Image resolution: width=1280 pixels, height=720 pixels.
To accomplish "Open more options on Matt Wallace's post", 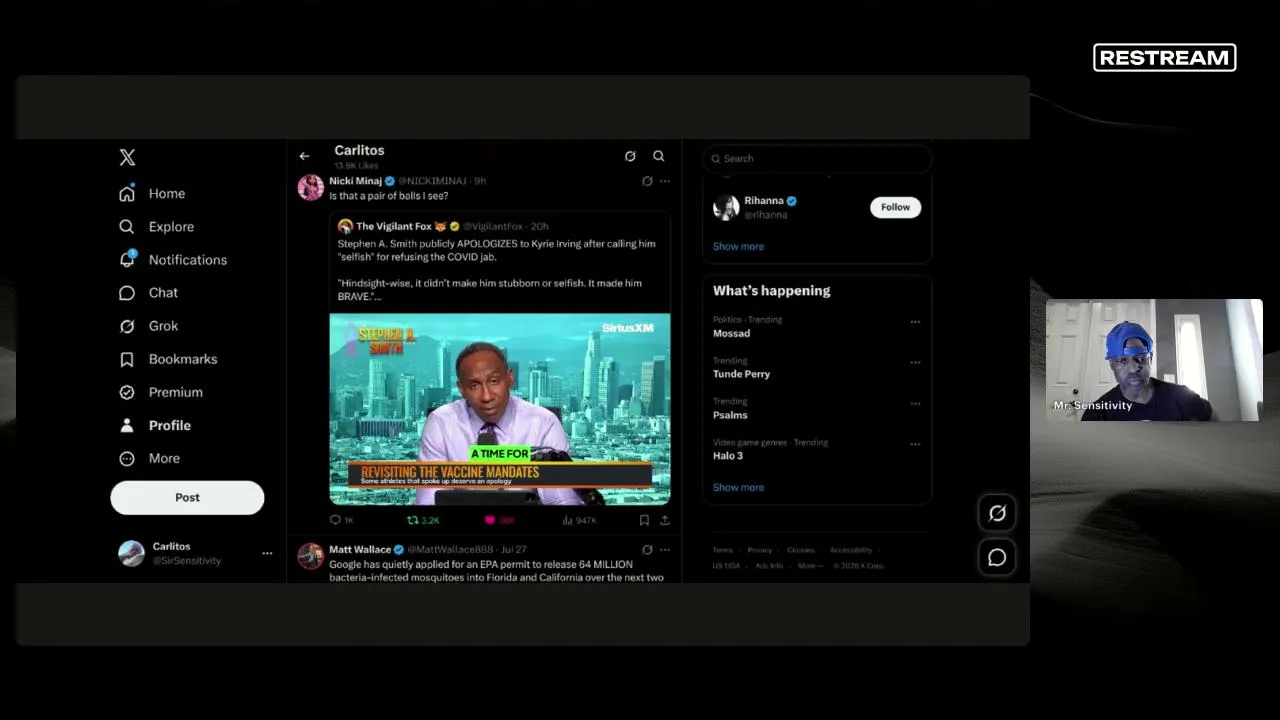I will click(665, 549).
